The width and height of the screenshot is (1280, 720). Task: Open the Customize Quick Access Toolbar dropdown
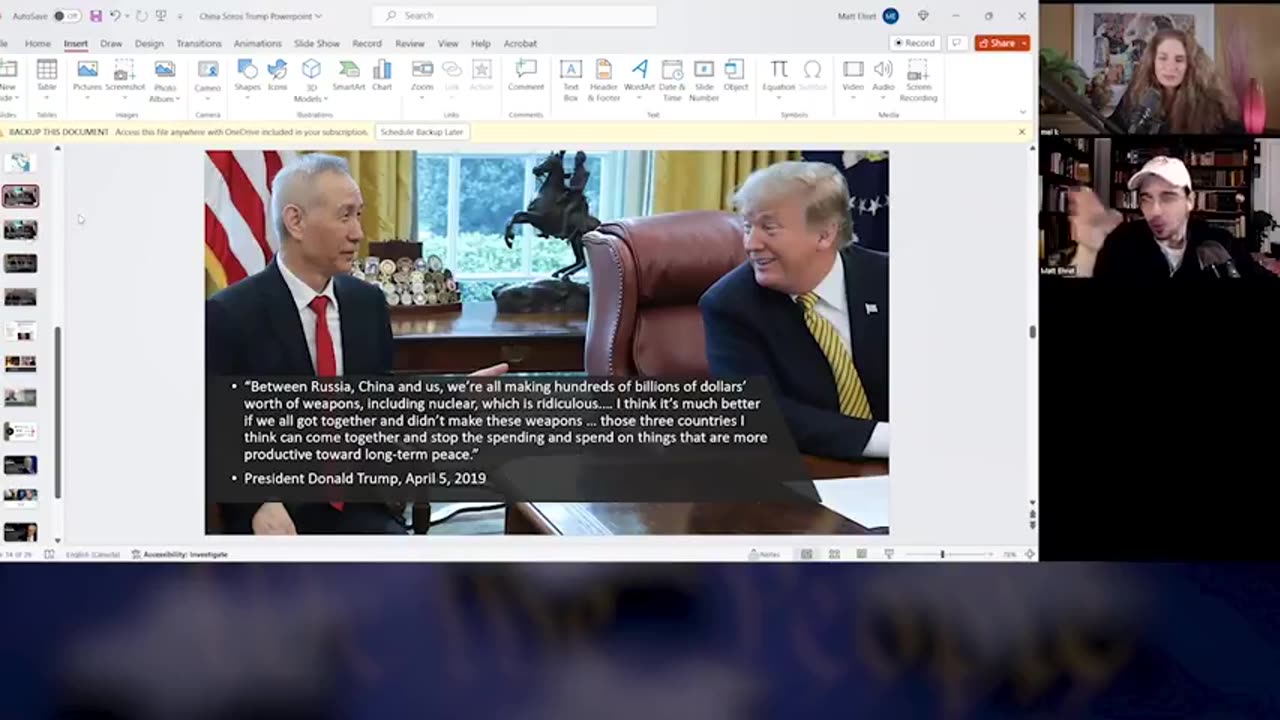(x=180, y=17)
